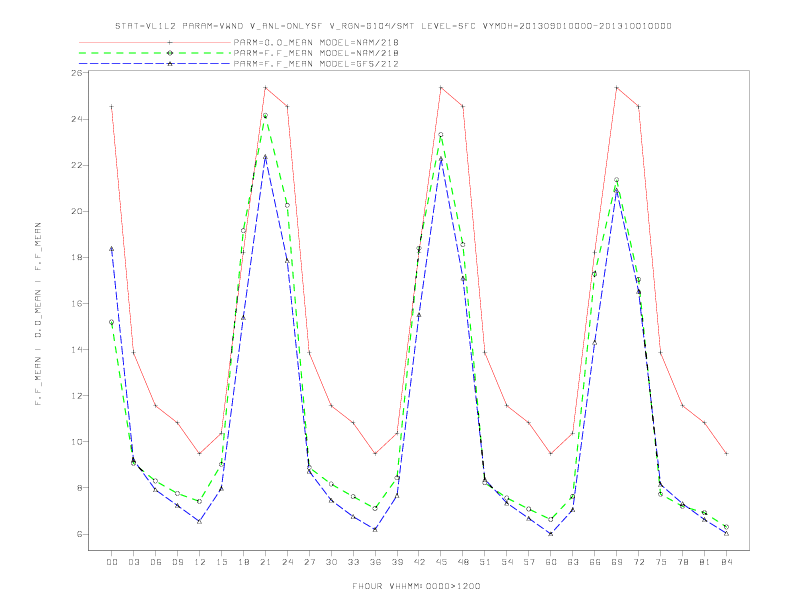The image size is (792, 612).
Task: Click x-axis forecast hour label 12
Action: (200, 562)
